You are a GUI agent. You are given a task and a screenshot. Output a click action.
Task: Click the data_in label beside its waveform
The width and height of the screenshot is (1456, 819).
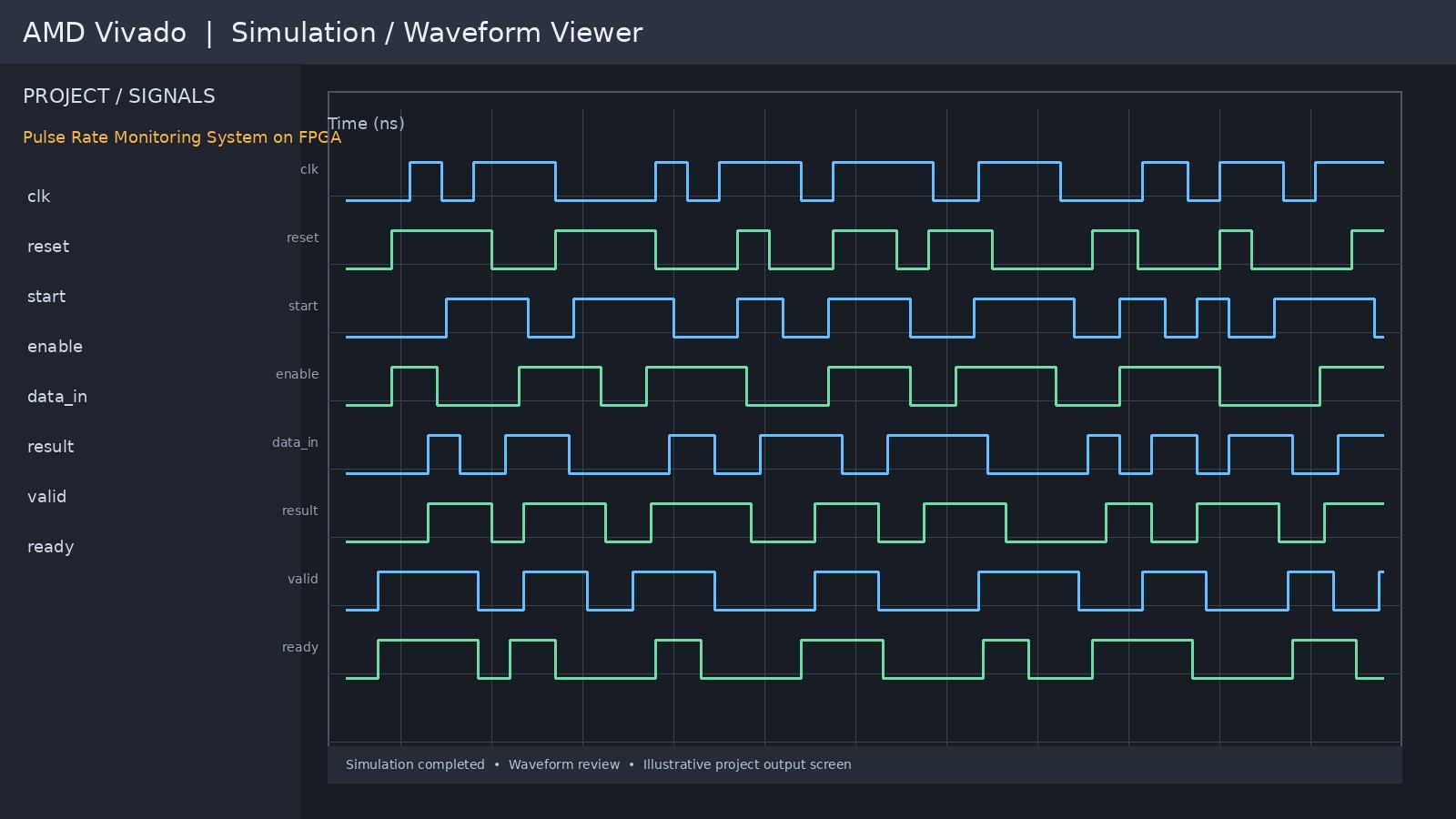coord(295,442)
